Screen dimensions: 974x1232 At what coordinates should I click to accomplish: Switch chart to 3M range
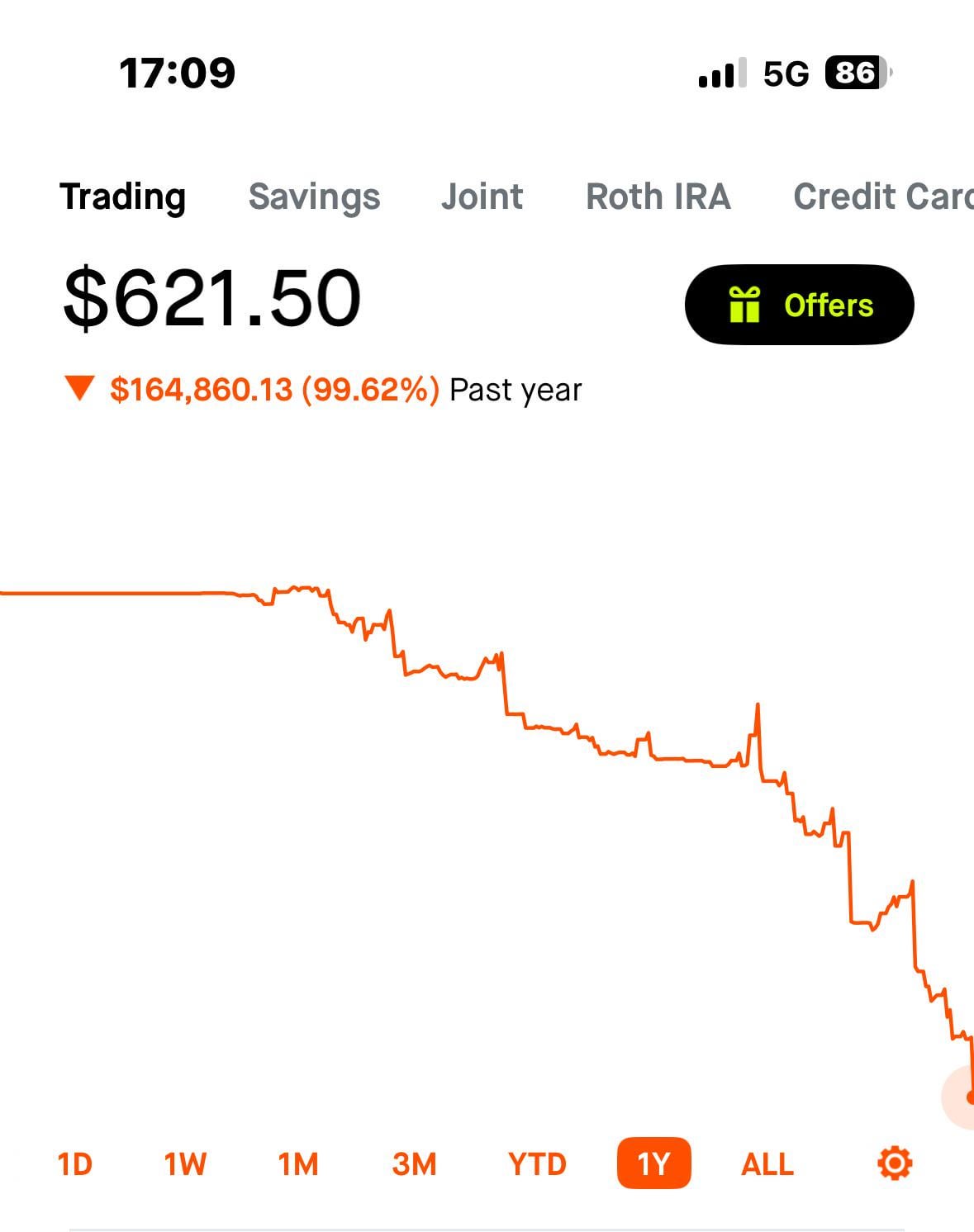tap(414, 1164)
